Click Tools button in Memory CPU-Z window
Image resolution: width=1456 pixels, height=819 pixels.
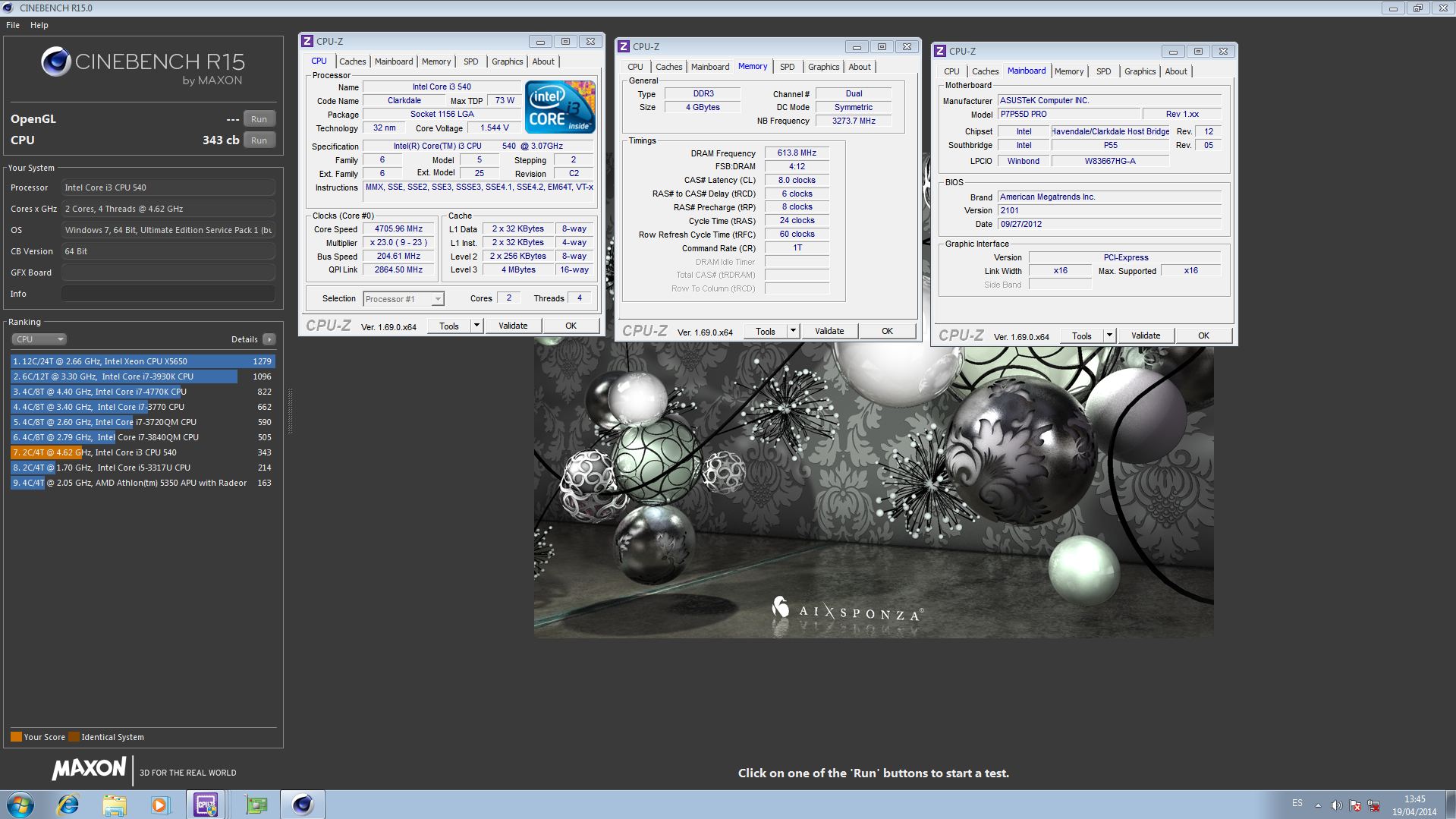pos(766,331)
